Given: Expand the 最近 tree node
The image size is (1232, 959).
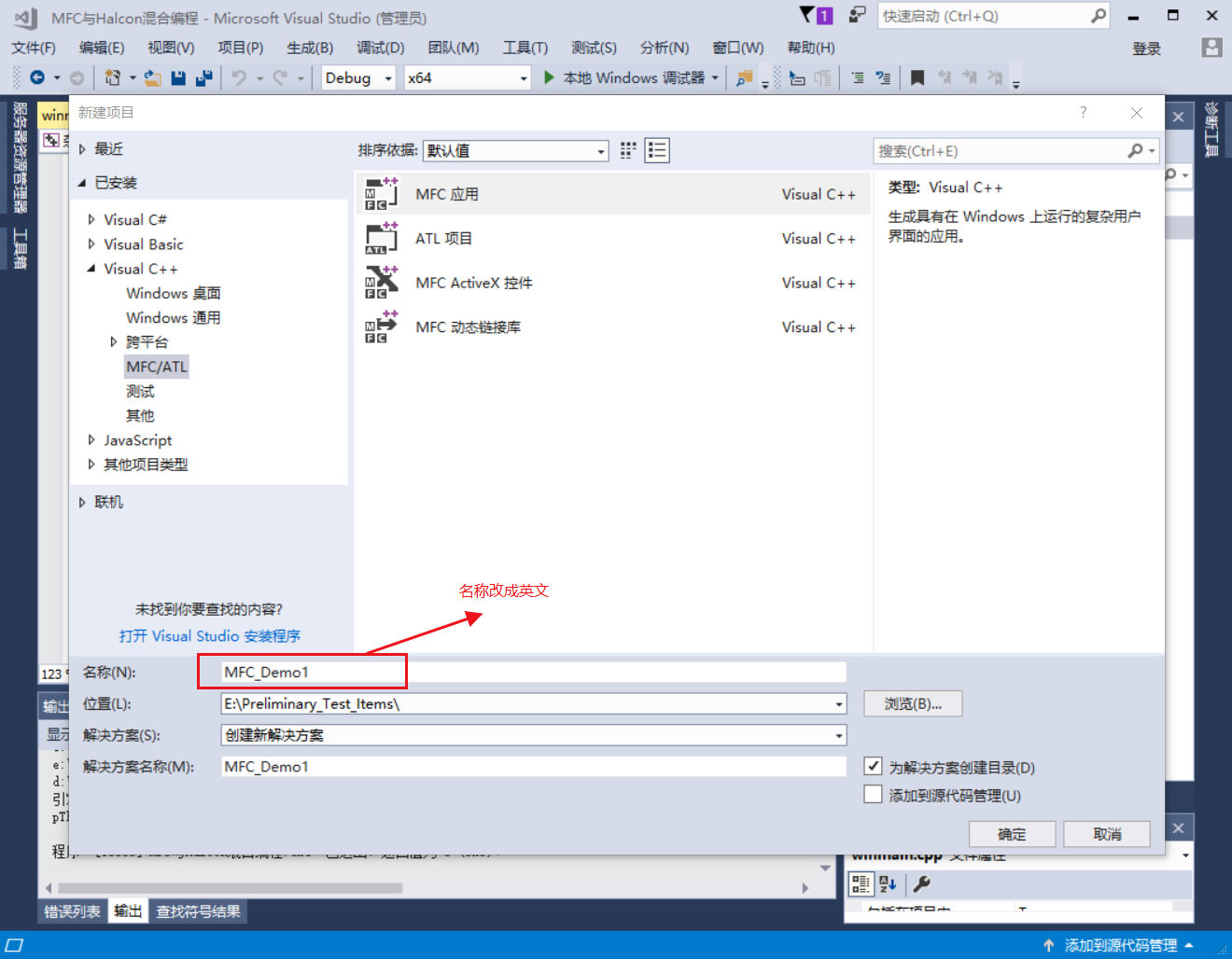Looking at the screenshot, I should coord(82,149).
